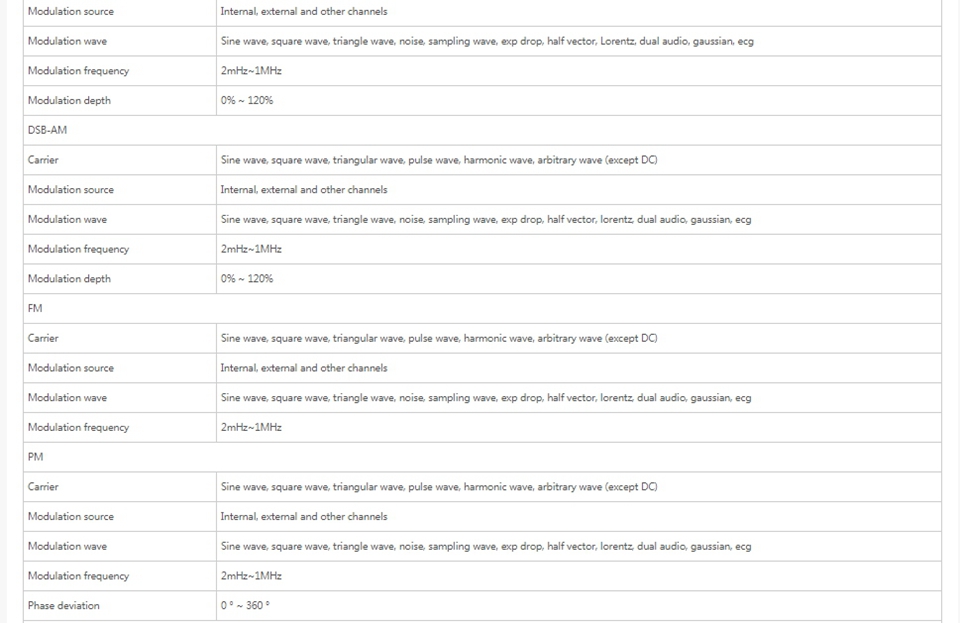Click the carrier waveform list in PM section
The height and width of the screenshot is (623, 960).
(439, 487)
